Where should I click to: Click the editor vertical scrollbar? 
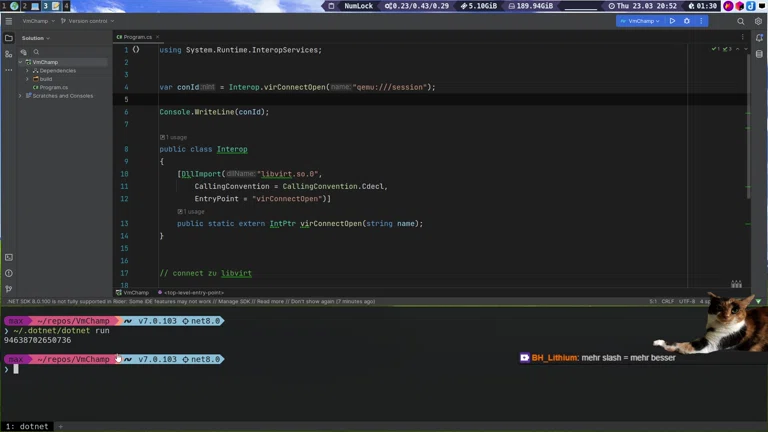[x=748, y=126]
